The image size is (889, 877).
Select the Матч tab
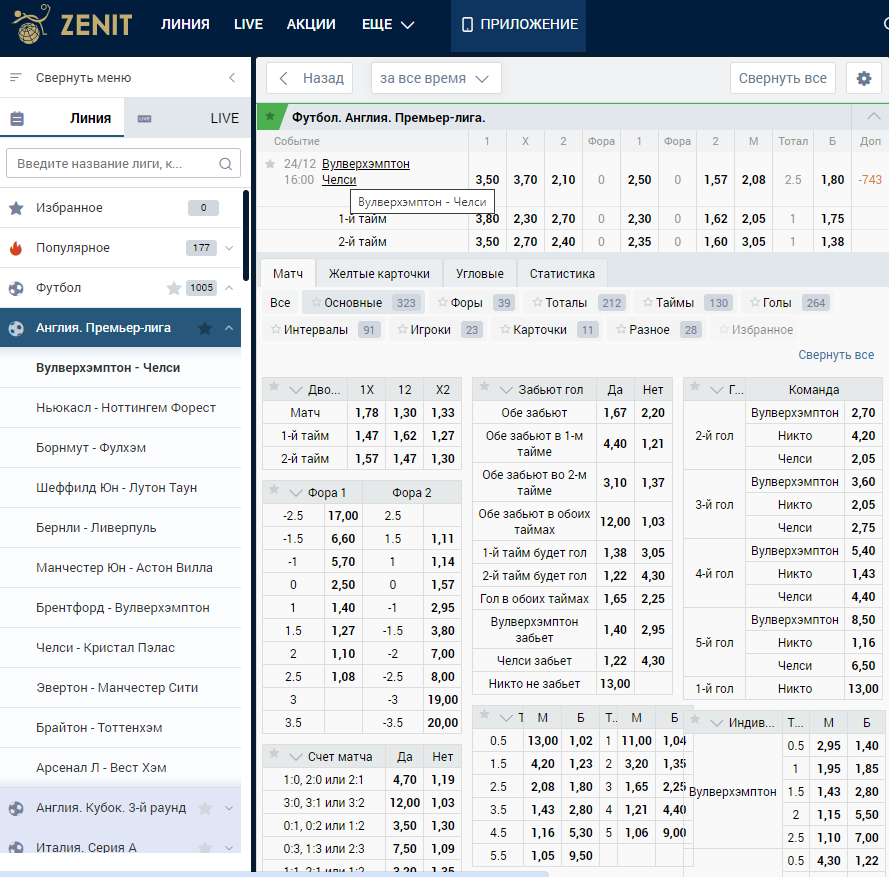tap(287, 274)
